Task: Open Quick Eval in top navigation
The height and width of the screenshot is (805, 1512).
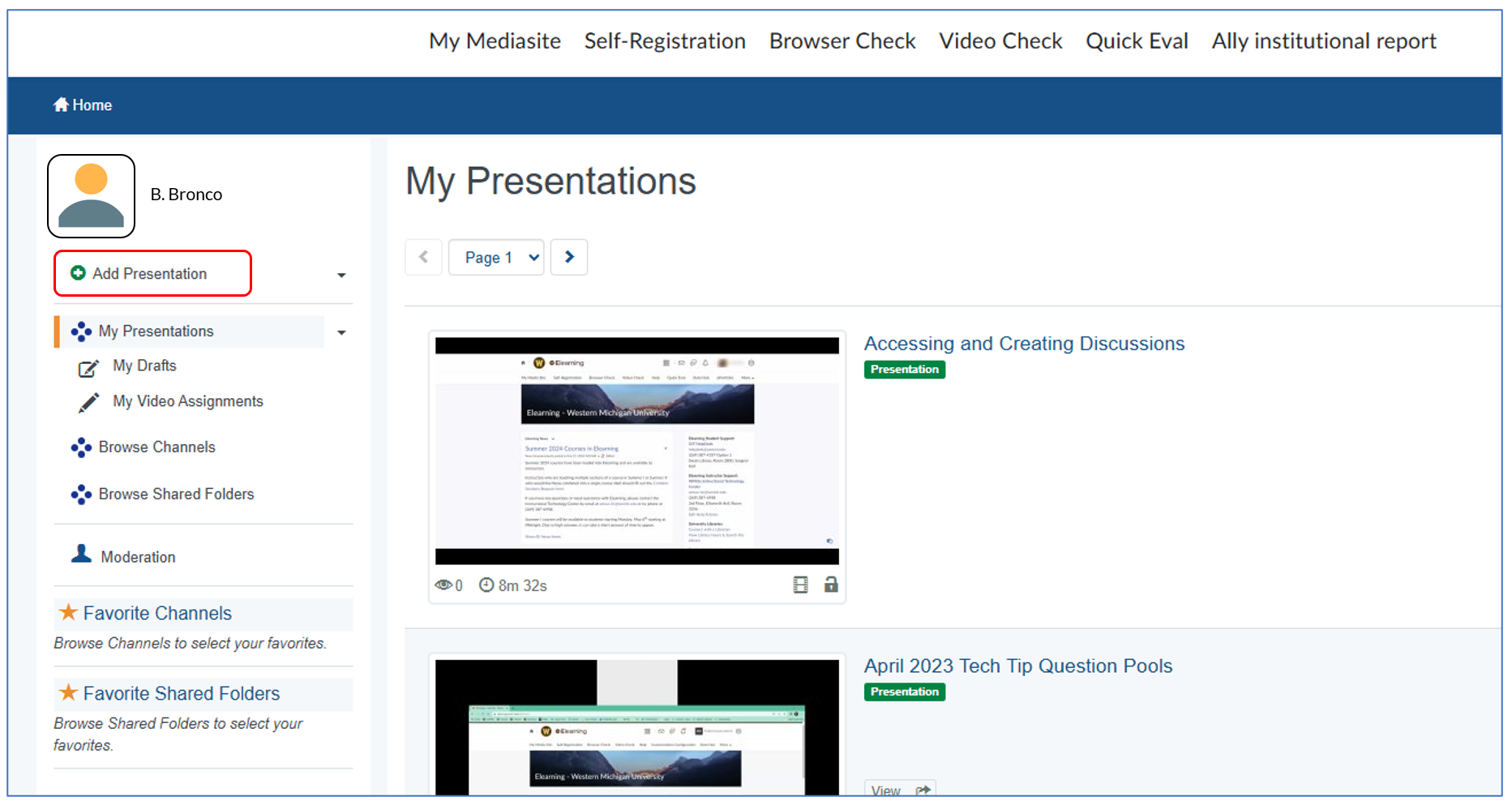Action: [x=1137, y=41]
